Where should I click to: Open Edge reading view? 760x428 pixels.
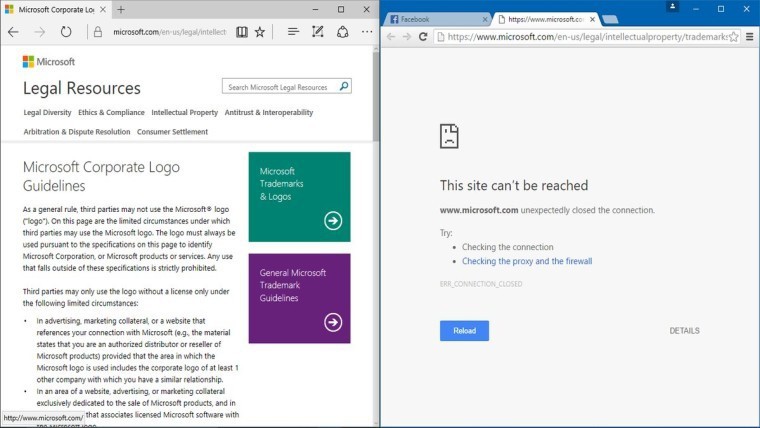241,32
